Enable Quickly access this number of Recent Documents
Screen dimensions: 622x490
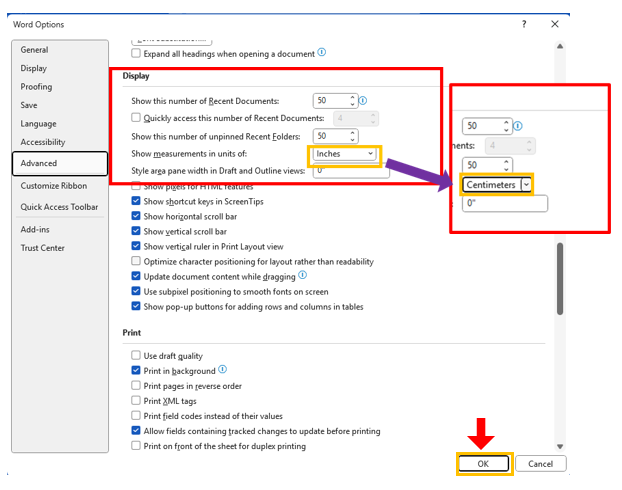[x=137, y=118]
